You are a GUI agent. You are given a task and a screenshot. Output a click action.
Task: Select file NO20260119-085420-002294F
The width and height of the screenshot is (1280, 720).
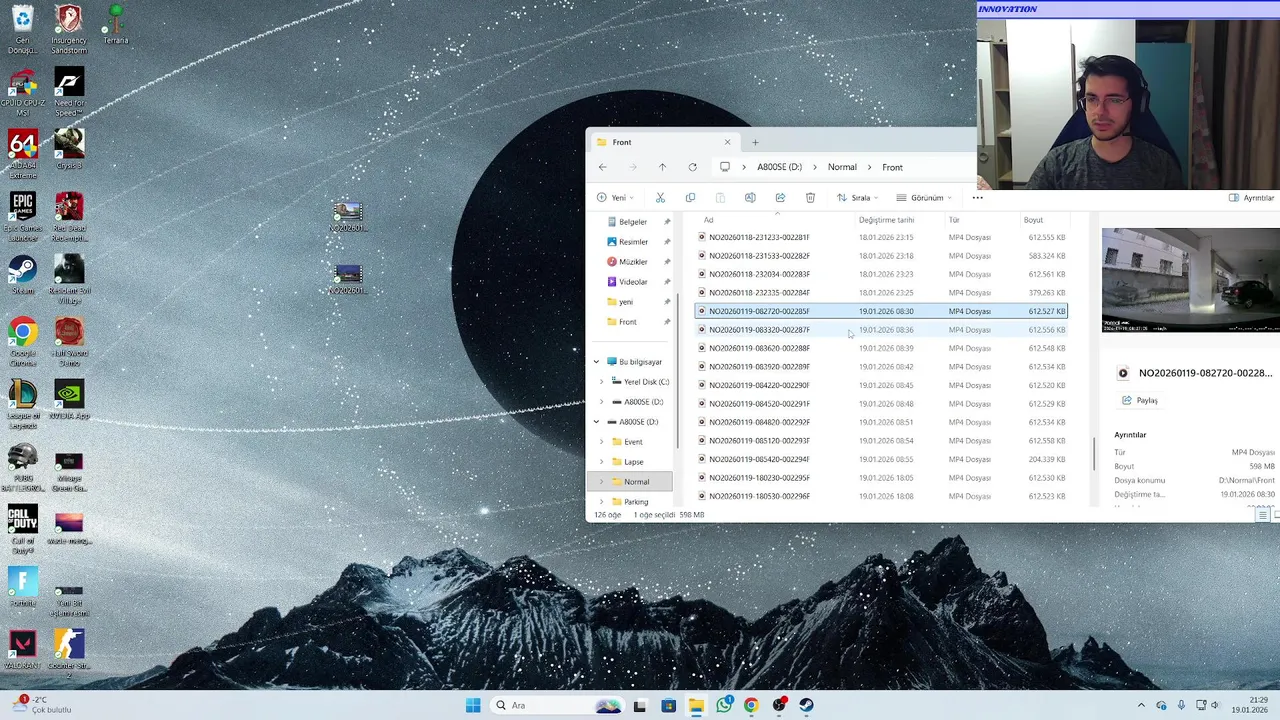coord(881,460)
